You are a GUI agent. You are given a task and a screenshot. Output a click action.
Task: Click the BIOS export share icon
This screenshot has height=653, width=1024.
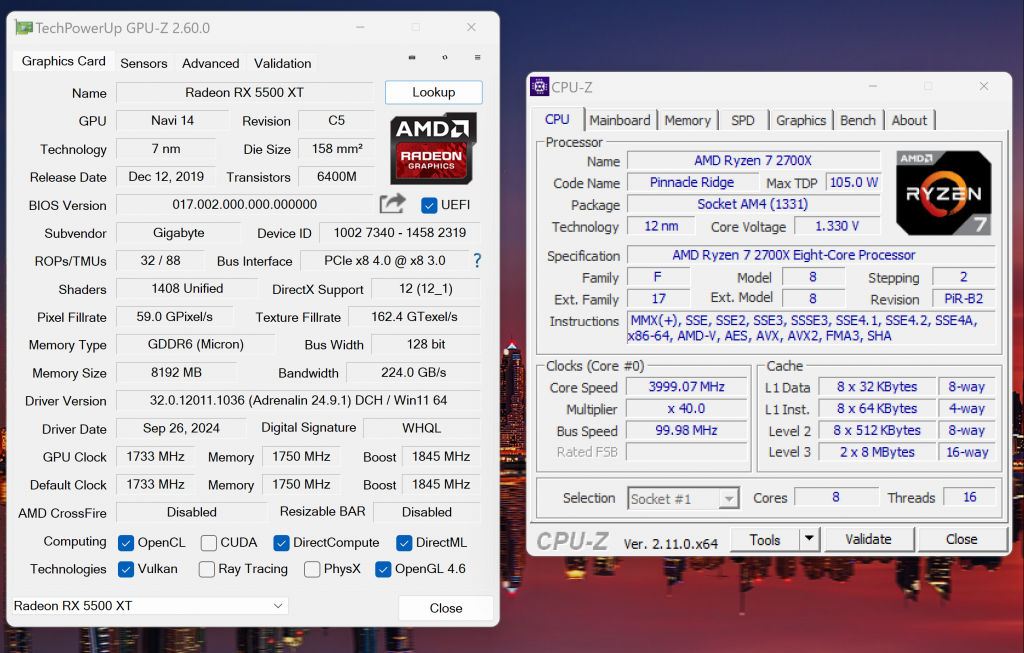click(392, 204)
